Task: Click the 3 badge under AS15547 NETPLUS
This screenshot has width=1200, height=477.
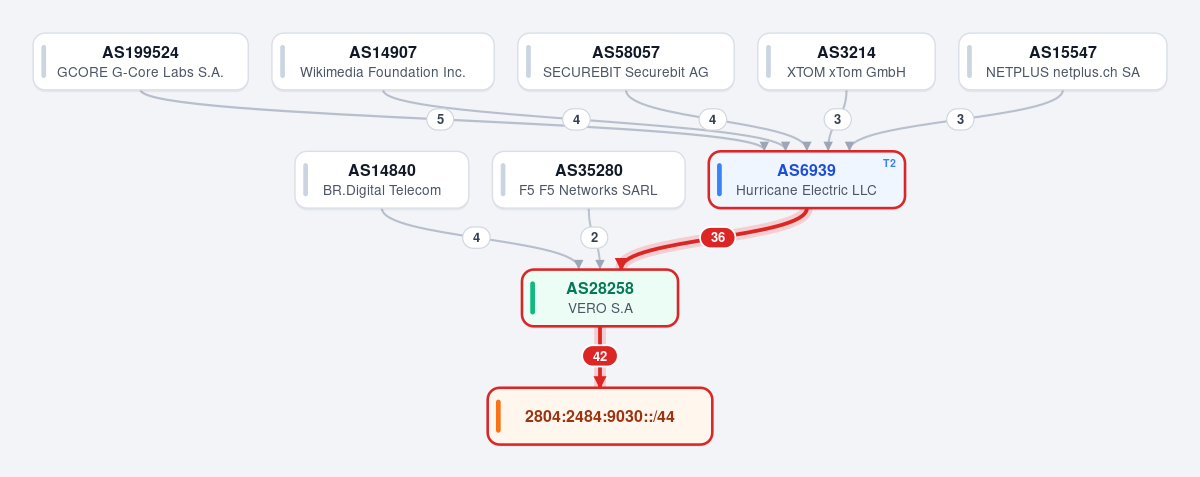Action: click(x=960, y=120)
